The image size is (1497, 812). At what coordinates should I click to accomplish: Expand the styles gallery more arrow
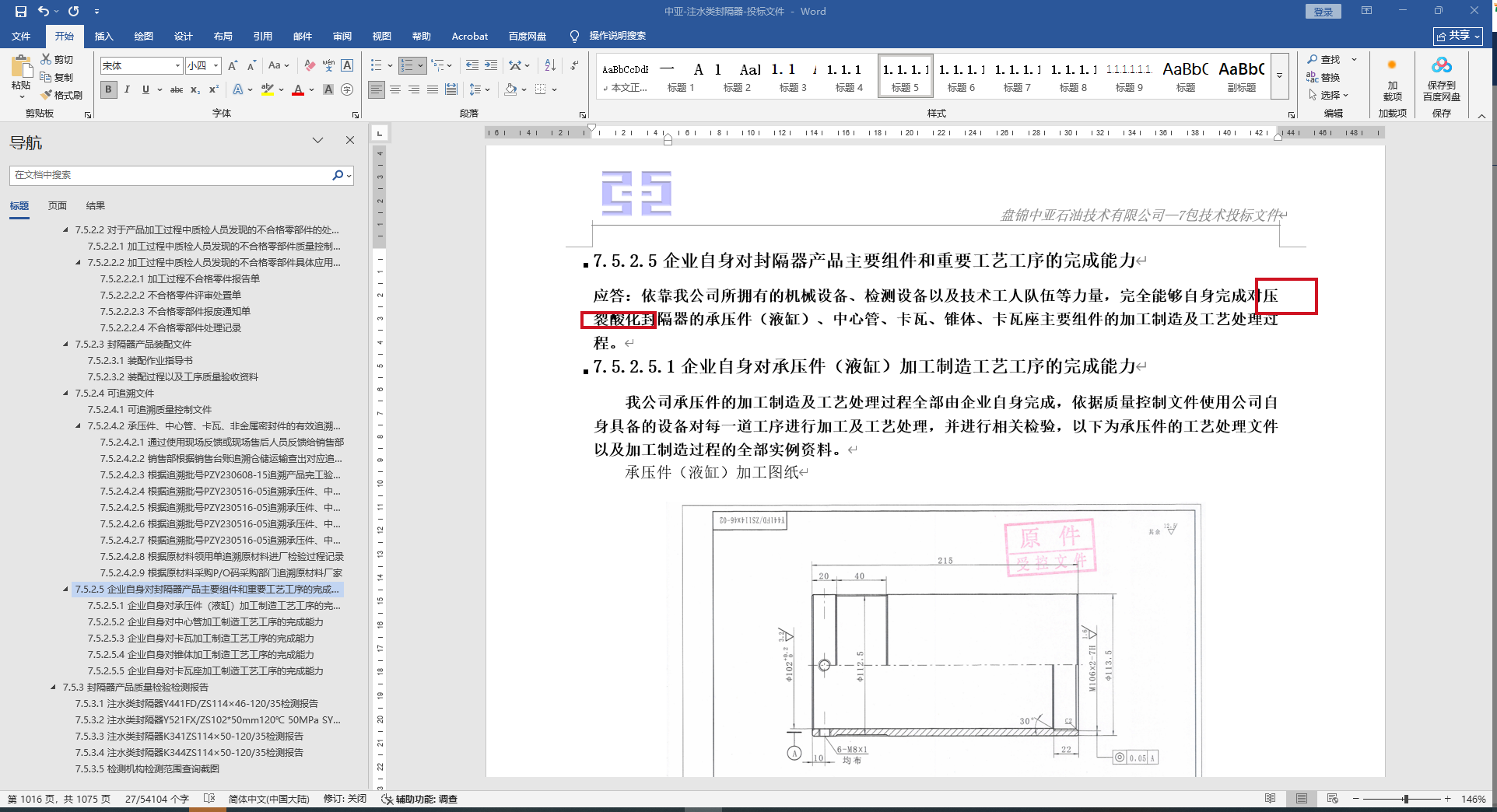point(1279,76)
